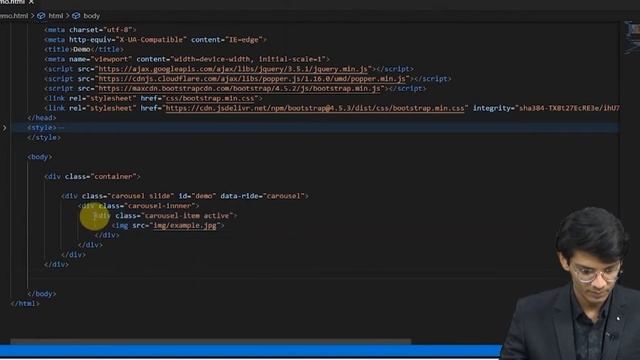Open the jquery.min.js googleapis URL

click(x=233, y=69)
